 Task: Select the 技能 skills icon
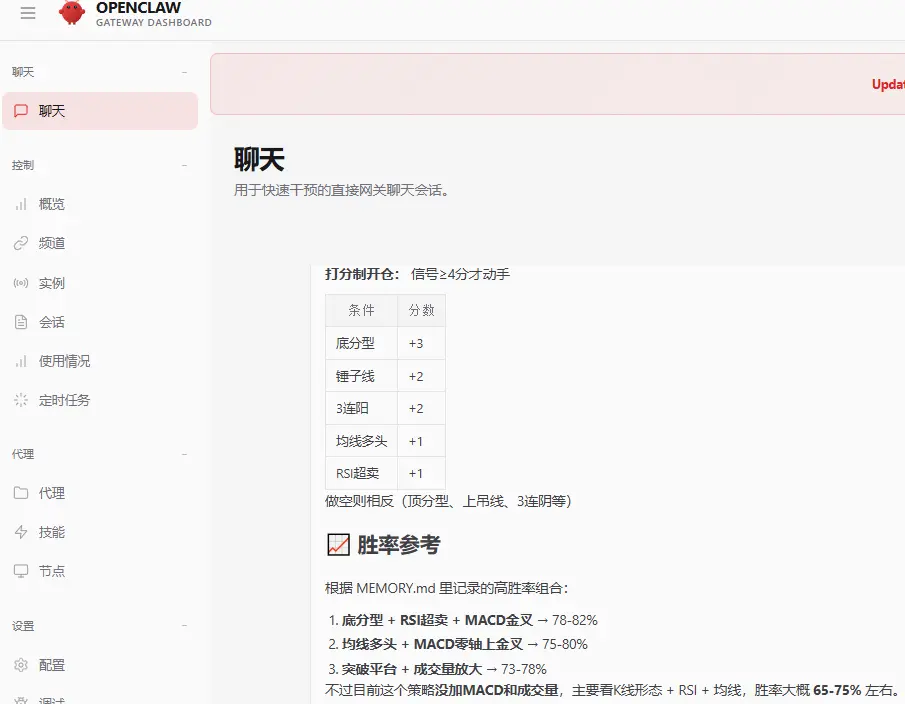coord(19,532)
